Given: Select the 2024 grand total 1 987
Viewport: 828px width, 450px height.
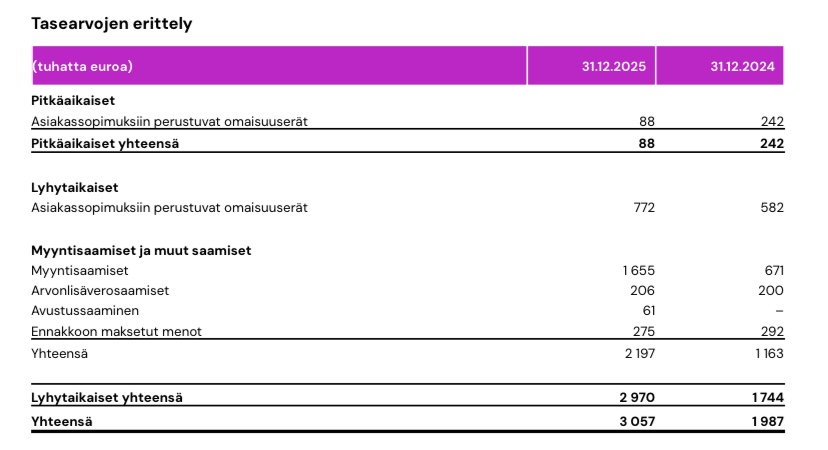Looking at the screenshot, I should coord(765,422).
